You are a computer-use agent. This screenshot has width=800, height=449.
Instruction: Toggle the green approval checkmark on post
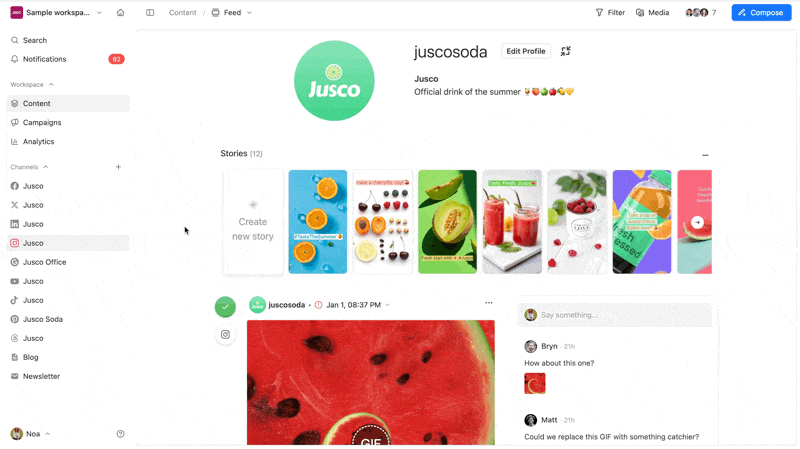pyautogui.click(x=225, y=307)
